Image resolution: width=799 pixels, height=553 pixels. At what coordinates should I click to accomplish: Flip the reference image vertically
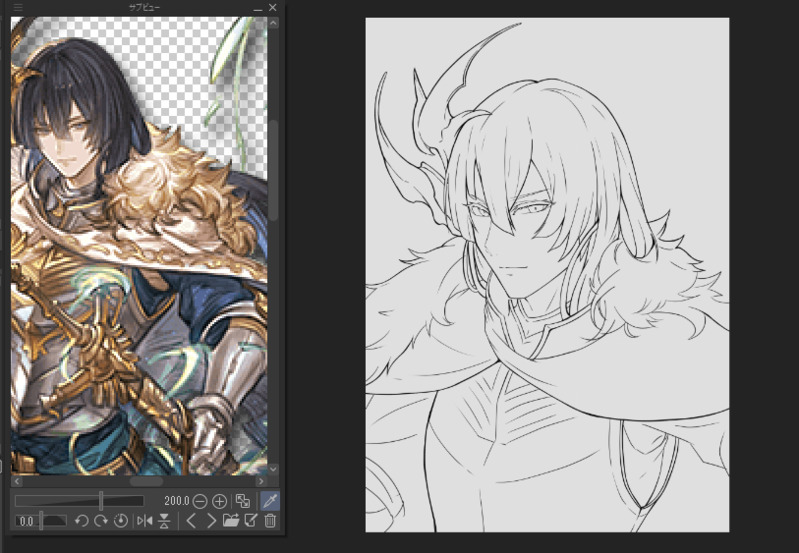[164, 520]
